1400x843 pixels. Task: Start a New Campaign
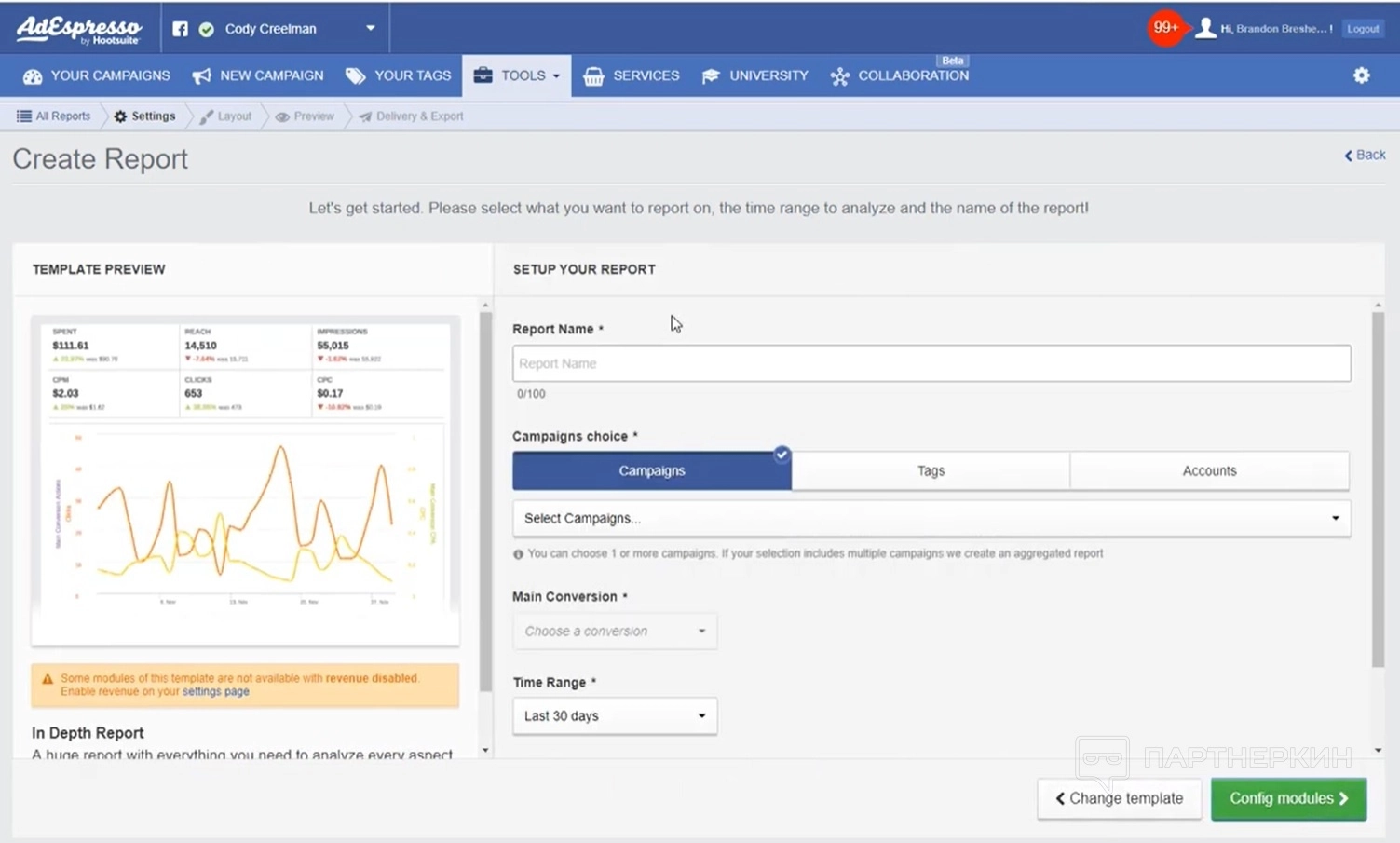click(x=258, y=75)
